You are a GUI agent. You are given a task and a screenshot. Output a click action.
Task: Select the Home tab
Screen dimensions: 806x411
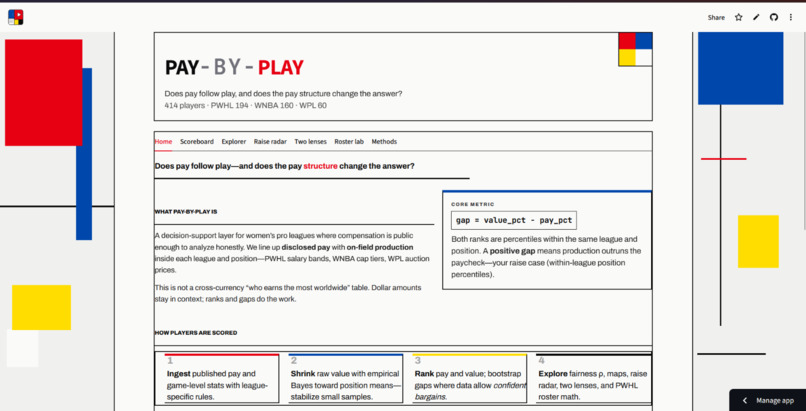click(163, 142)
